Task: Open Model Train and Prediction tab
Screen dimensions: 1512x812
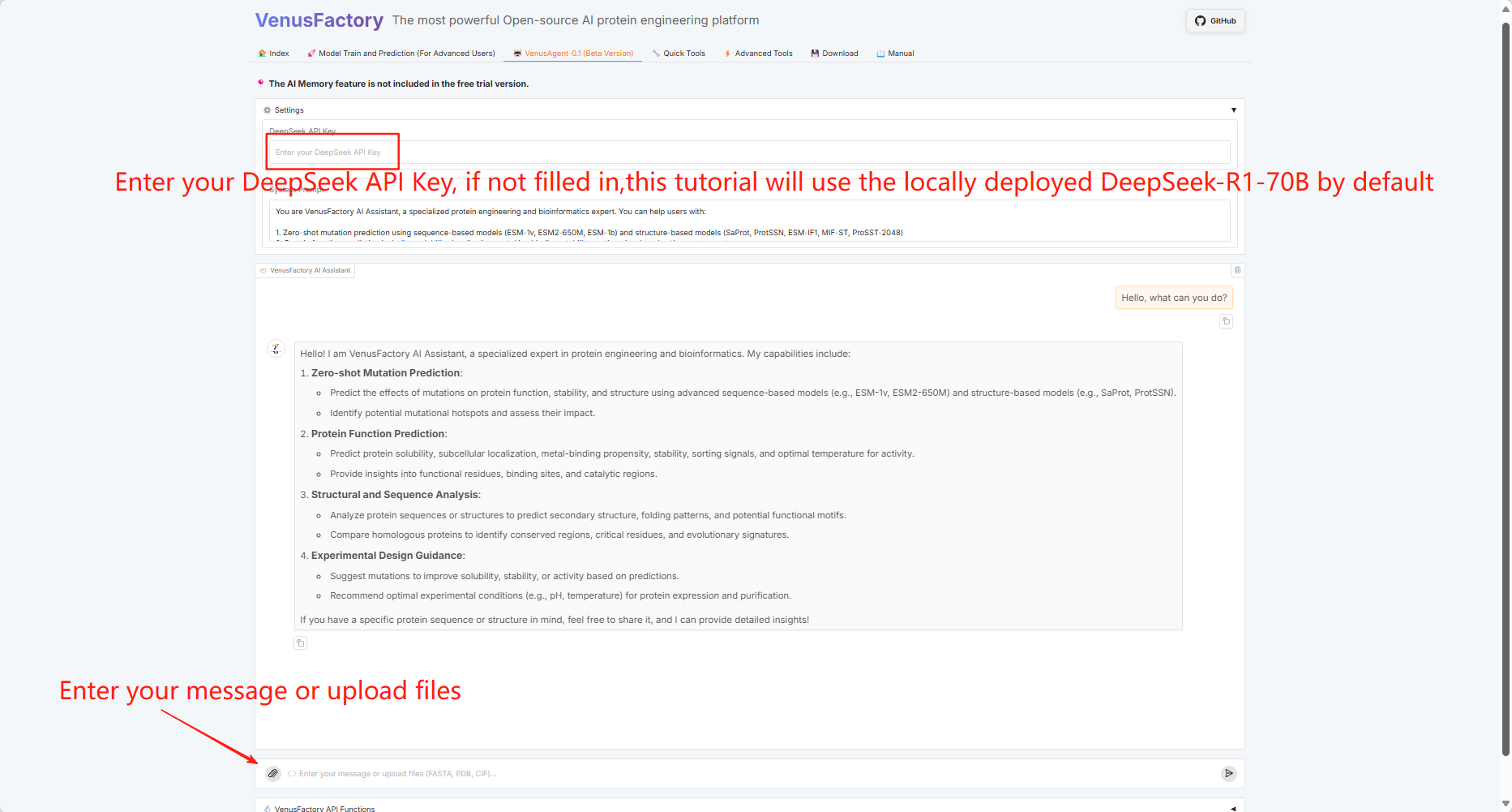Action: [x=401, y=54]
